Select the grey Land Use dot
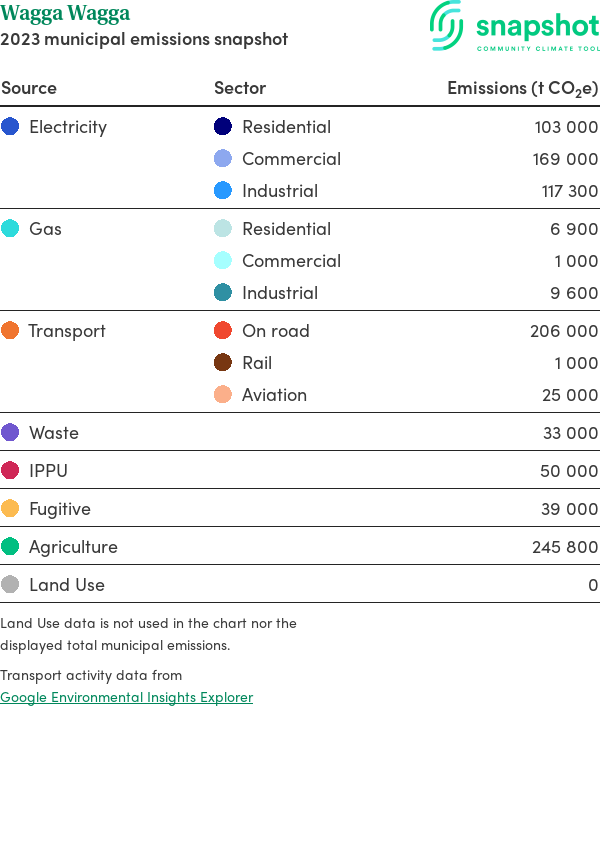 click(x=10, y=585)
